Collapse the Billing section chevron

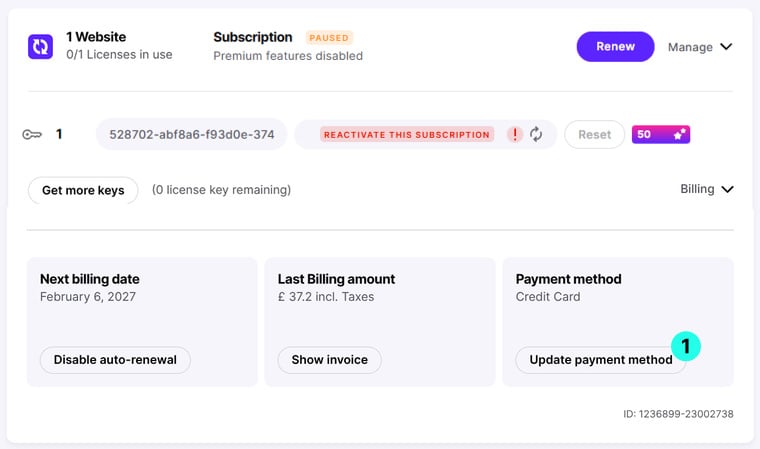727,189
